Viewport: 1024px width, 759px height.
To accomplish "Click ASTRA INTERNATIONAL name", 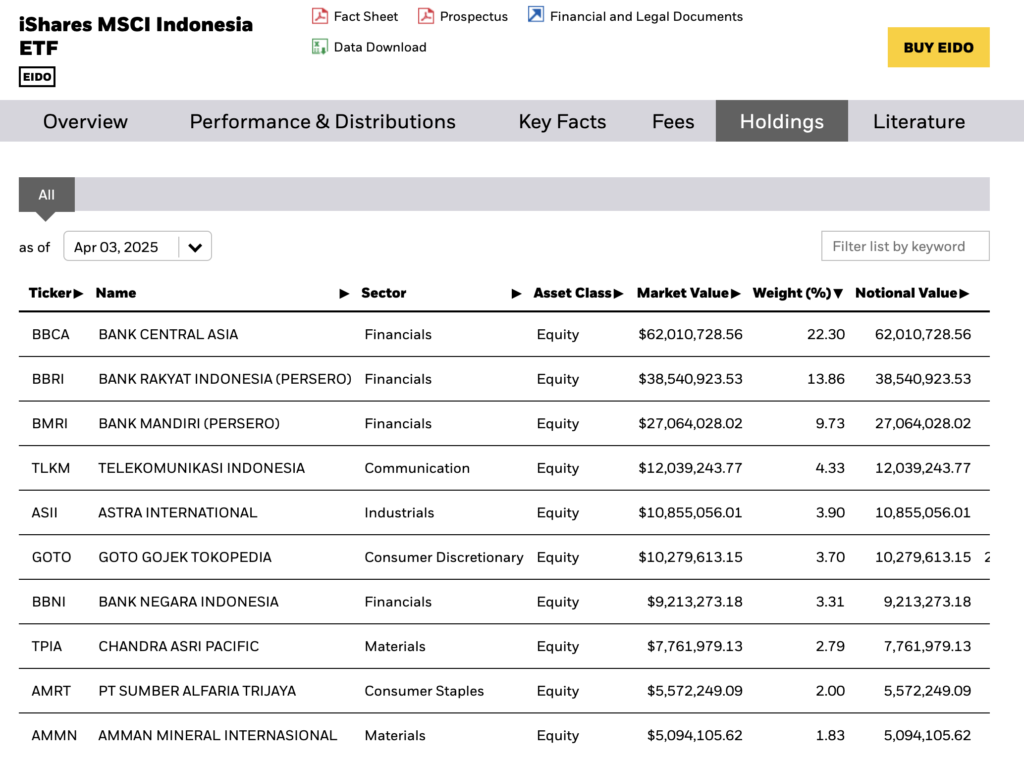I will click(x=178, y=513).
